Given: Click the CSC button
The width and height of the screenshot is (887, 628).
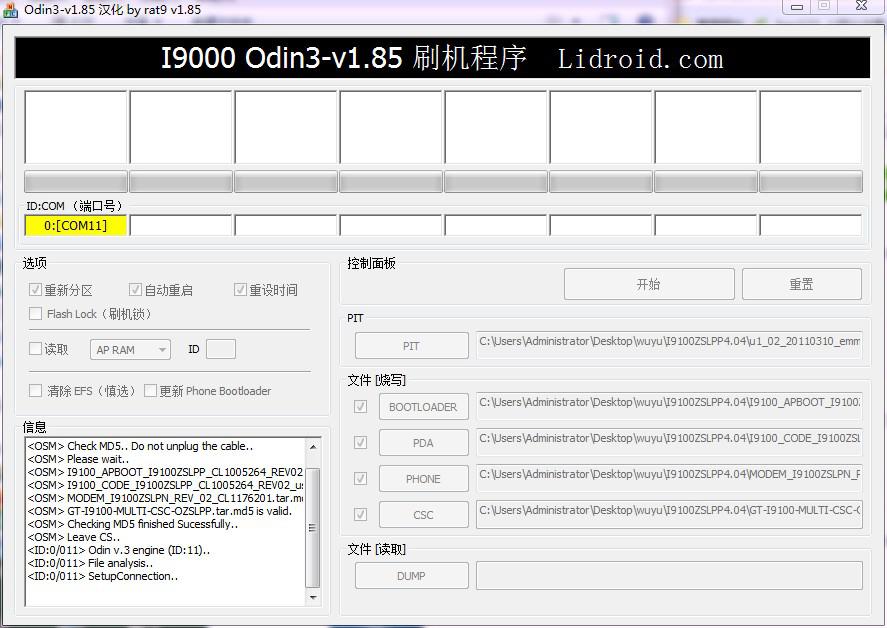Looking at the screenshot, I should 424,514.
